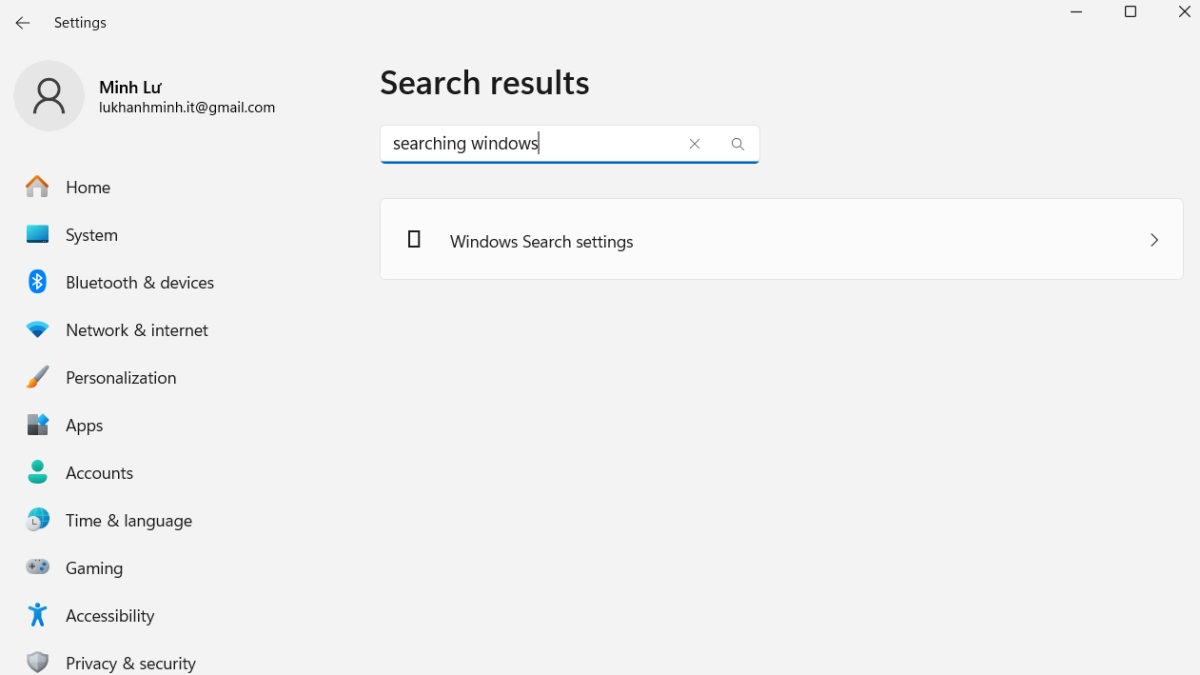Select Time & language label
Viewport: 1200px width, 675px height.
pyautogui.click(x=129, y=521)
